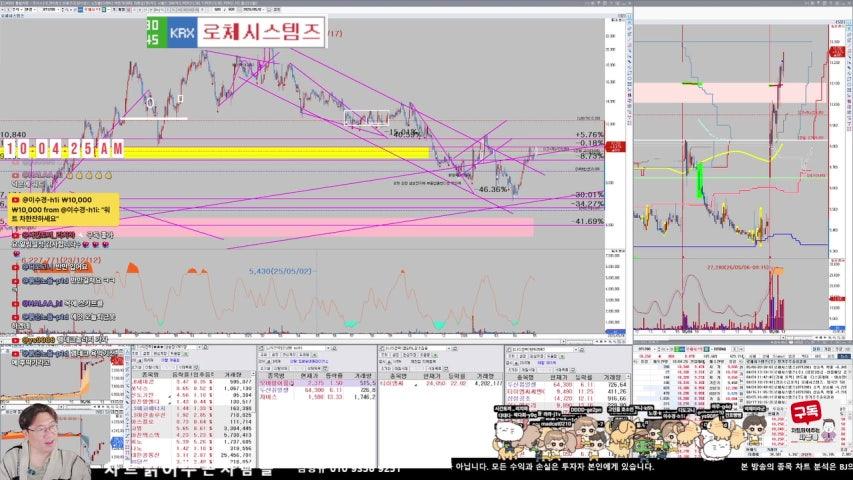Click 종목명 header in first watchlist panel
Screen dimensions: 853x480
151,375
